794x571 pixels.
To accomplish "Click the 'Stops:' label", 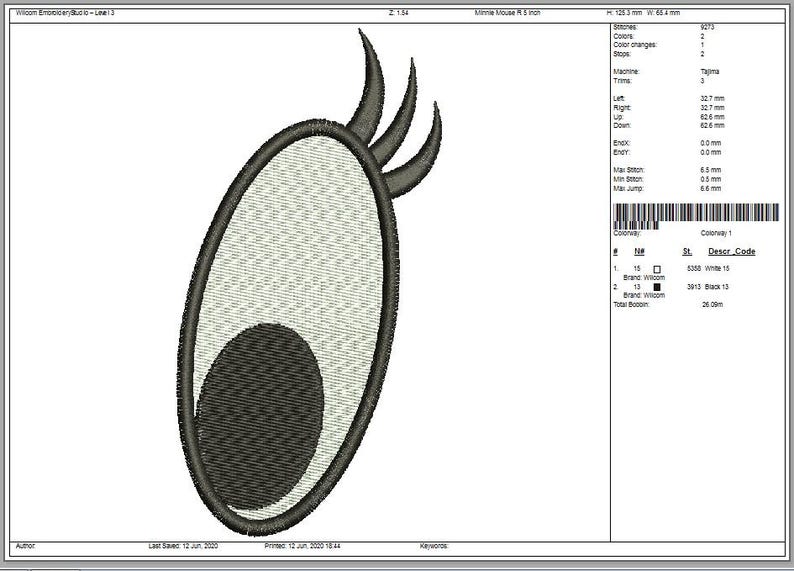I will point(622,54).
